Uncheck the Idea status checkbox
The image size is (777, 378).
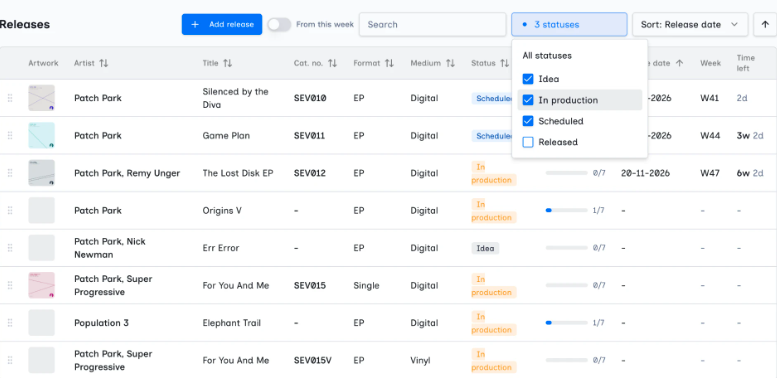528,79
